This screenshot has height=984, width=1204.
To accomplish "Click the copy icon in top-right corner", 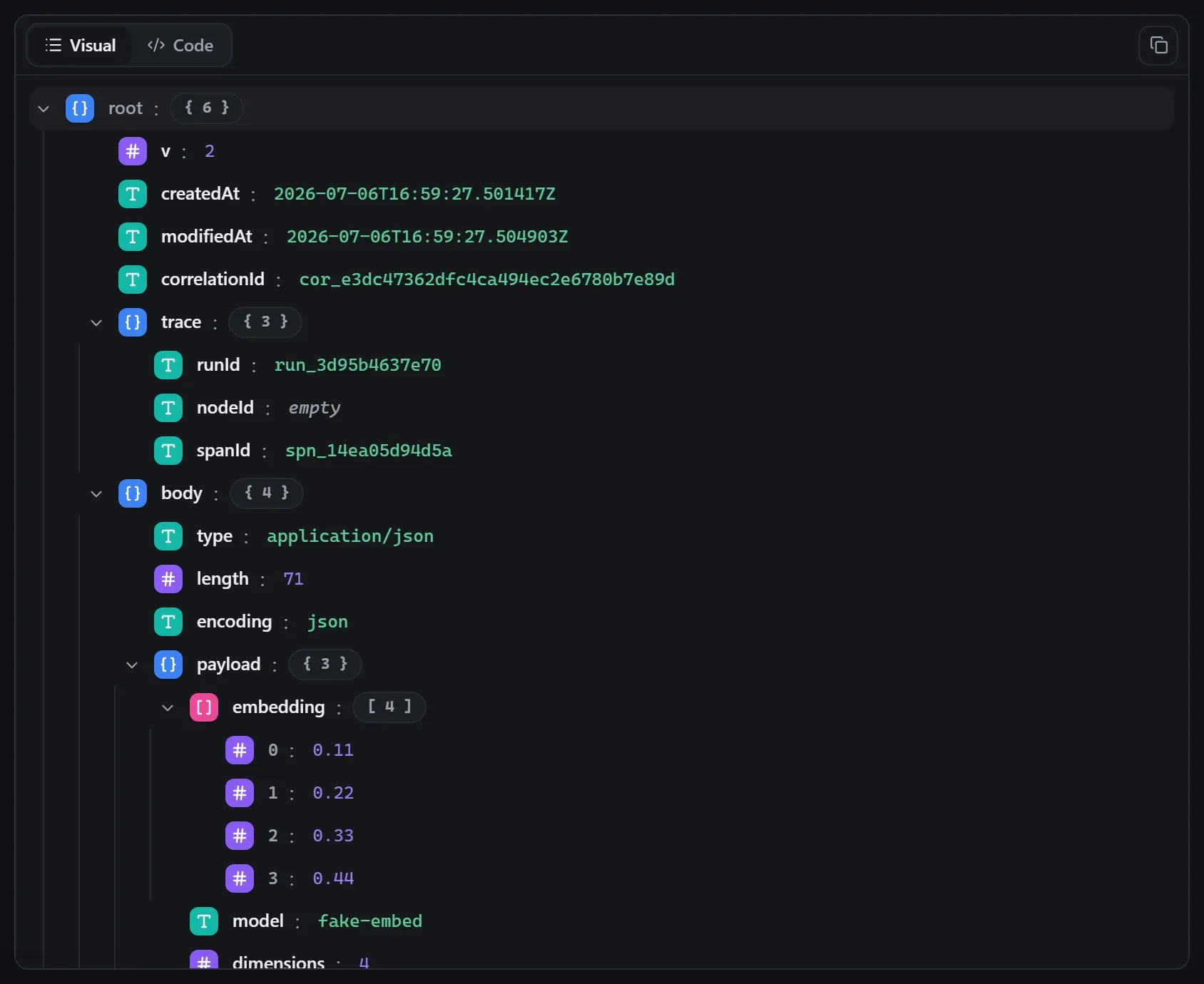I will [1158, 46].
